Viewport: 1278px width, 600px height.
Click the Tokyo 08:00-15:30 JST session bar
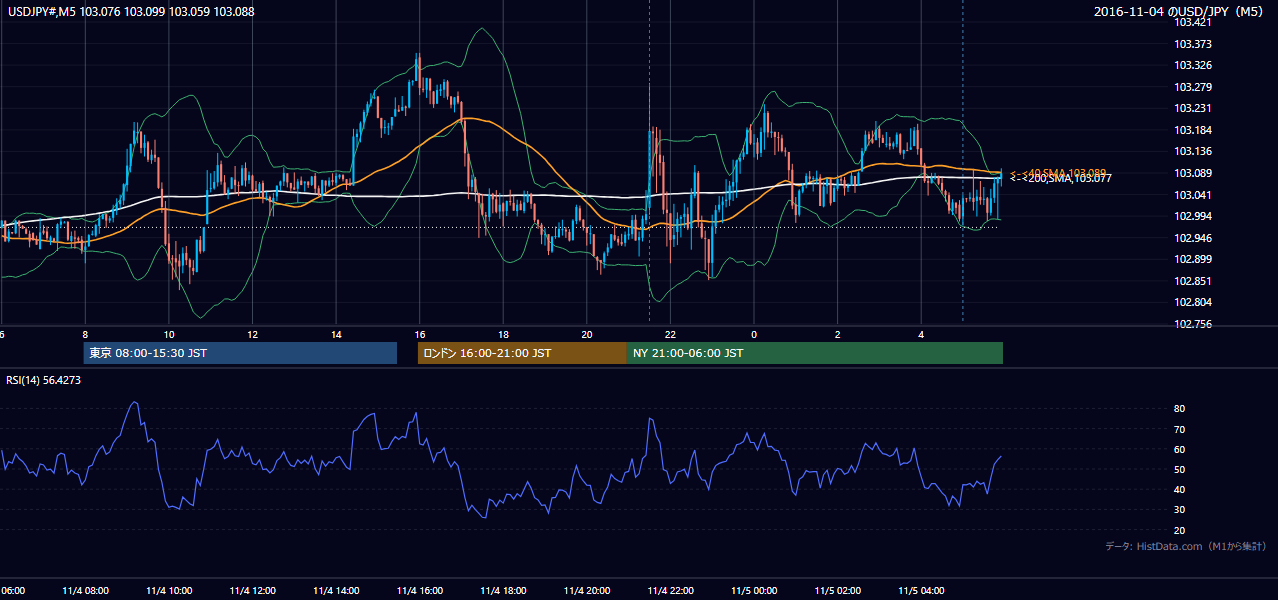pyautogui.click(x=240, y=353)
